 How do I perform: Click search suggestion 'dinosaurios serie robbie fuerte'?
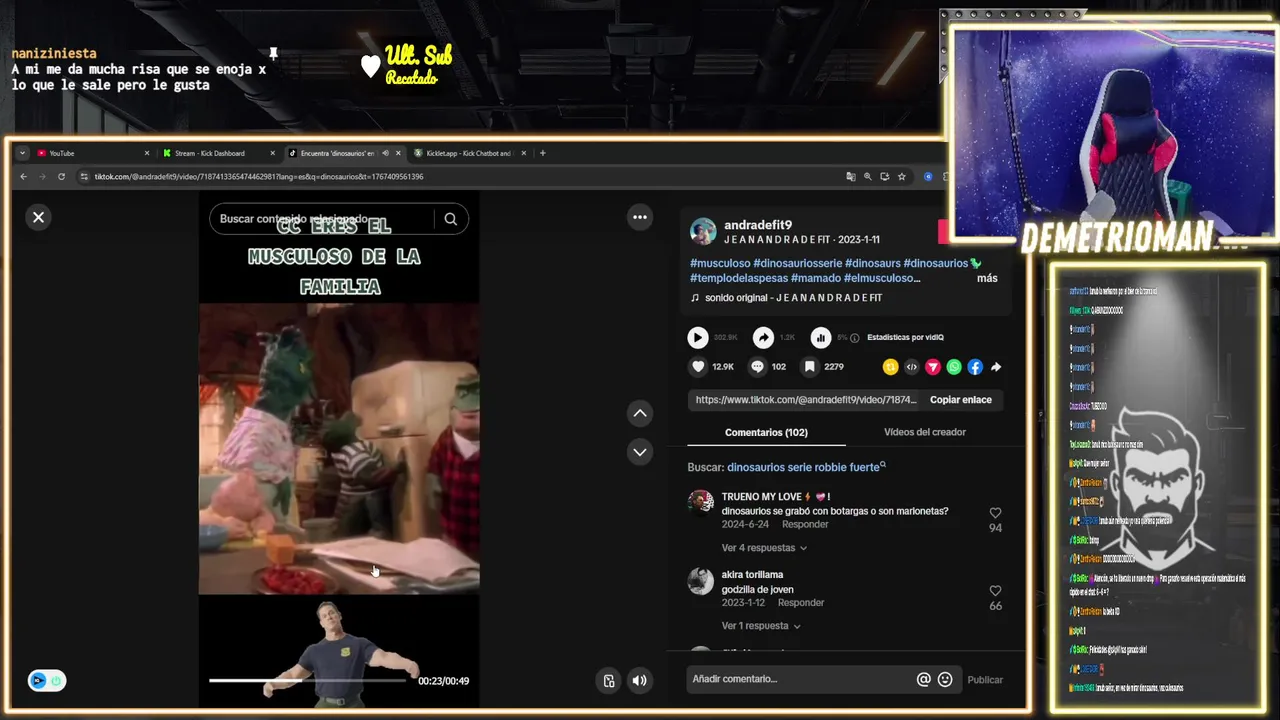click(803, 467)
